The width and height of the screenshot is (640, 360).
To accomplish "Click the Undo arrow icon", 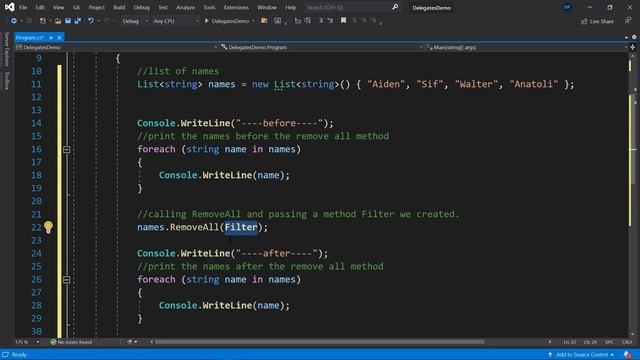I will [91, 21].
